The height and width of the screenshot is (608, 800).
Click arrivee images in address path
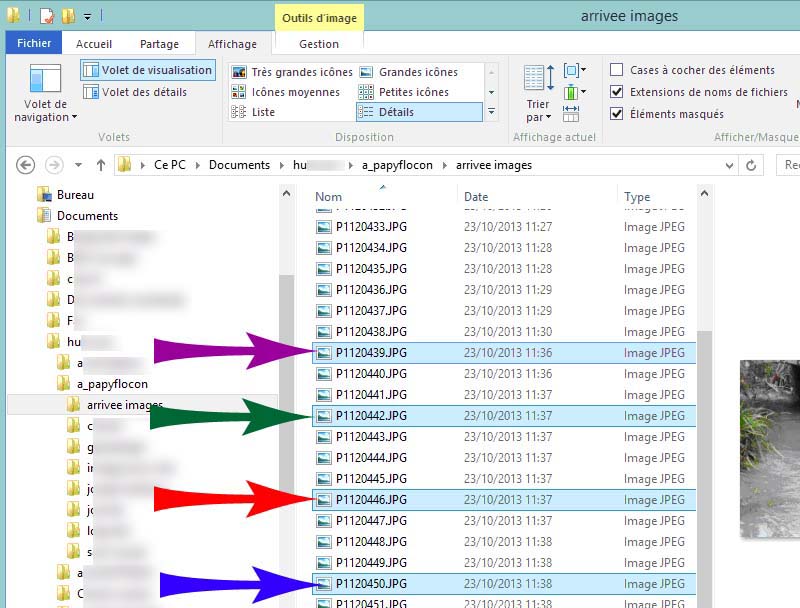click(x=494, y=165)
